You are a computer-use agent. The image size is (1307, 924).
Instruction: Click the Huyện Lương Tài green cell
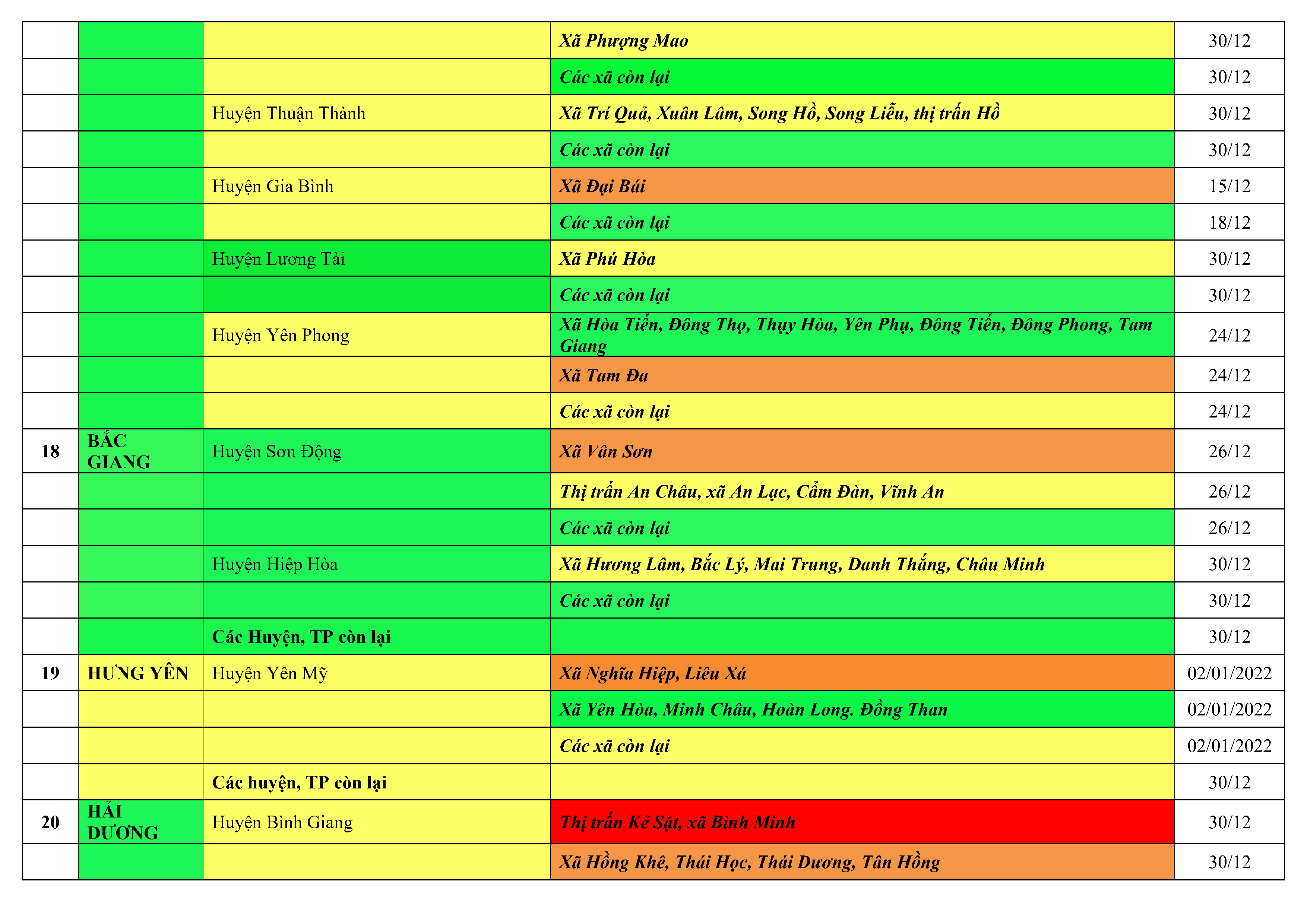point(376,259)
